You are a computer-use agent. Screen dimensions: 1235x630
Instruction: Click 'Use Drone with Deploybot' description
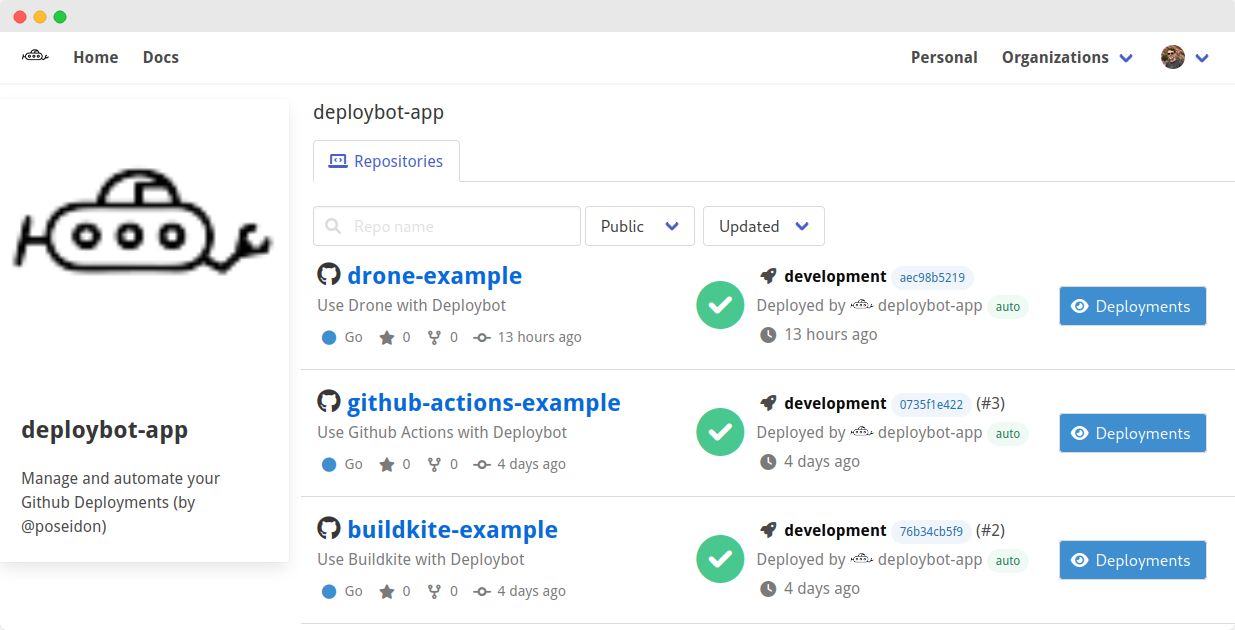pos(412,305)
